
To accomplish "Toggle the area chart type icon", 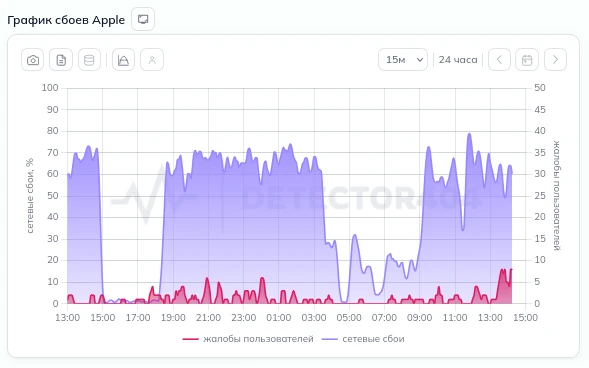I will (x=123, y=60).
